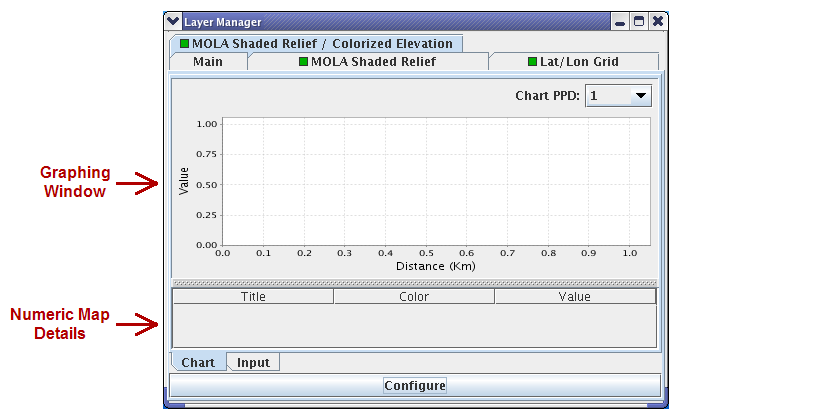Open the window menu arrow in title bar
Viewport: 834px width, 420px height.
tap(173, 21)
